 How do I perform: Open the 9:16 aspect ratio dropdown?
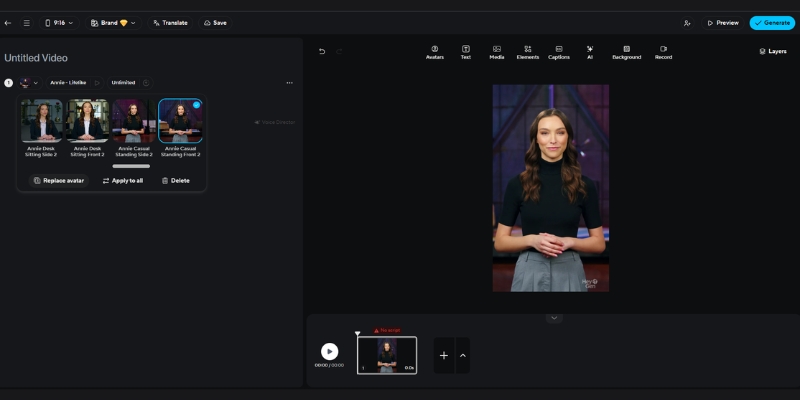[x=59, y=23]
